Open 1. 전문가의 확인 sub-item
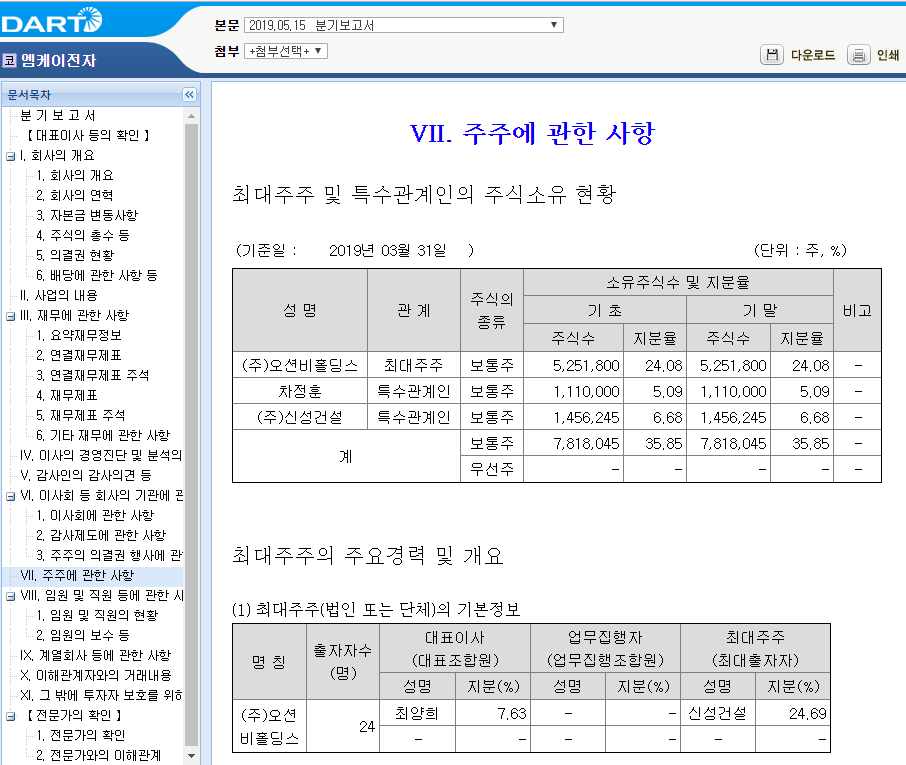Viewport: 906px width, 765px height. tap(80, 735)
